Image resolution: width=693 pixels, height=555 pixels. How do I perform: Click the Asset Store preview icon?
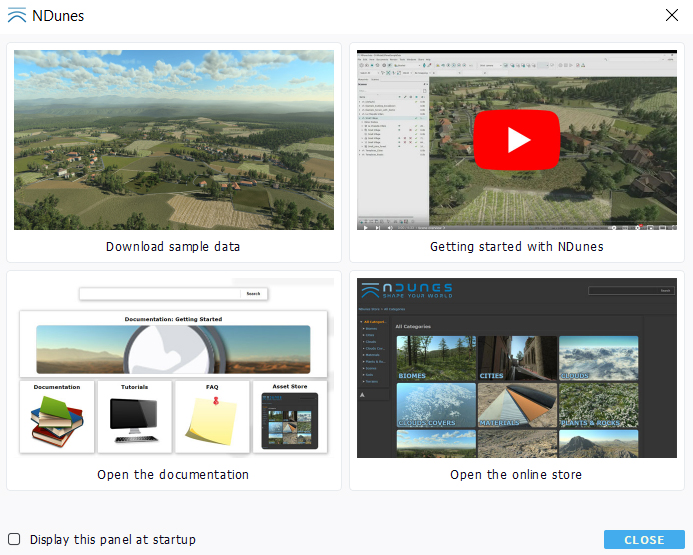click(290, 419)
